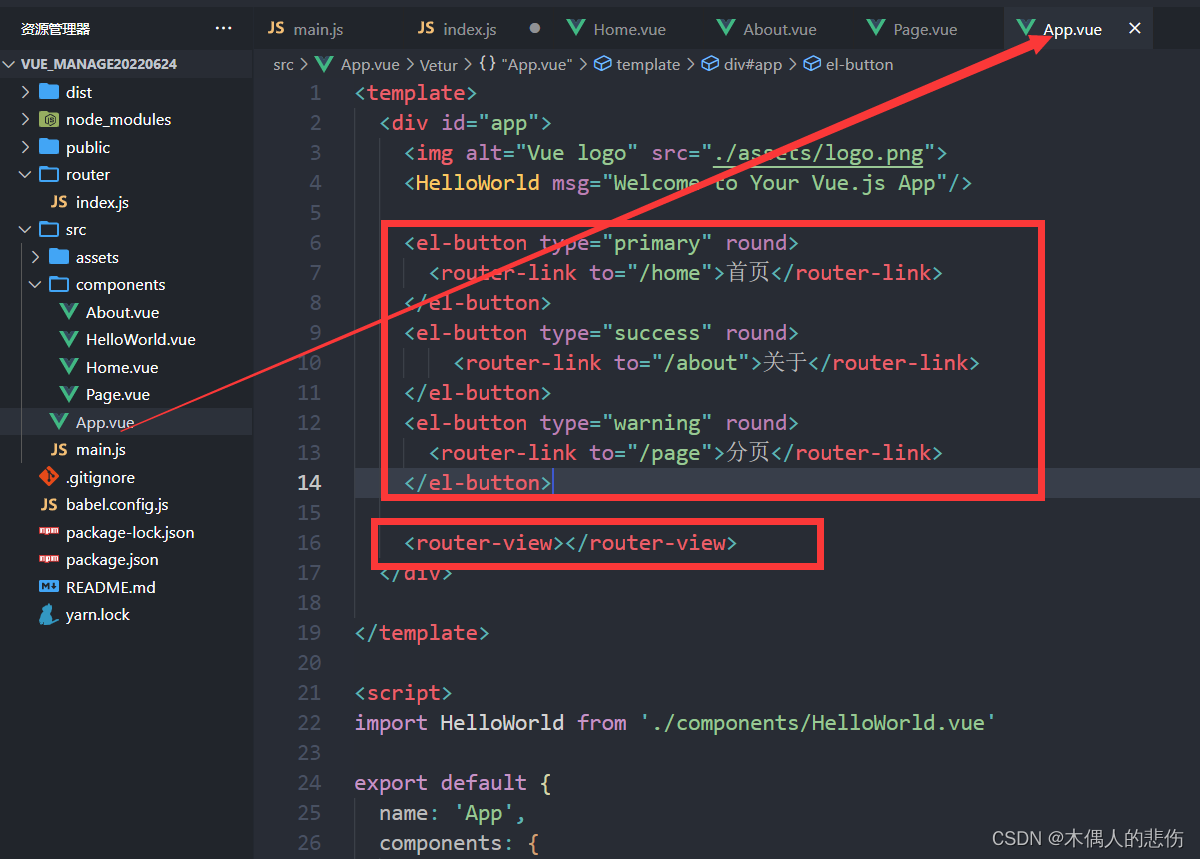Click the Vue icon beside HelloWorld.vue
This screenshot has height=859, width=1200.
(69, 339)
